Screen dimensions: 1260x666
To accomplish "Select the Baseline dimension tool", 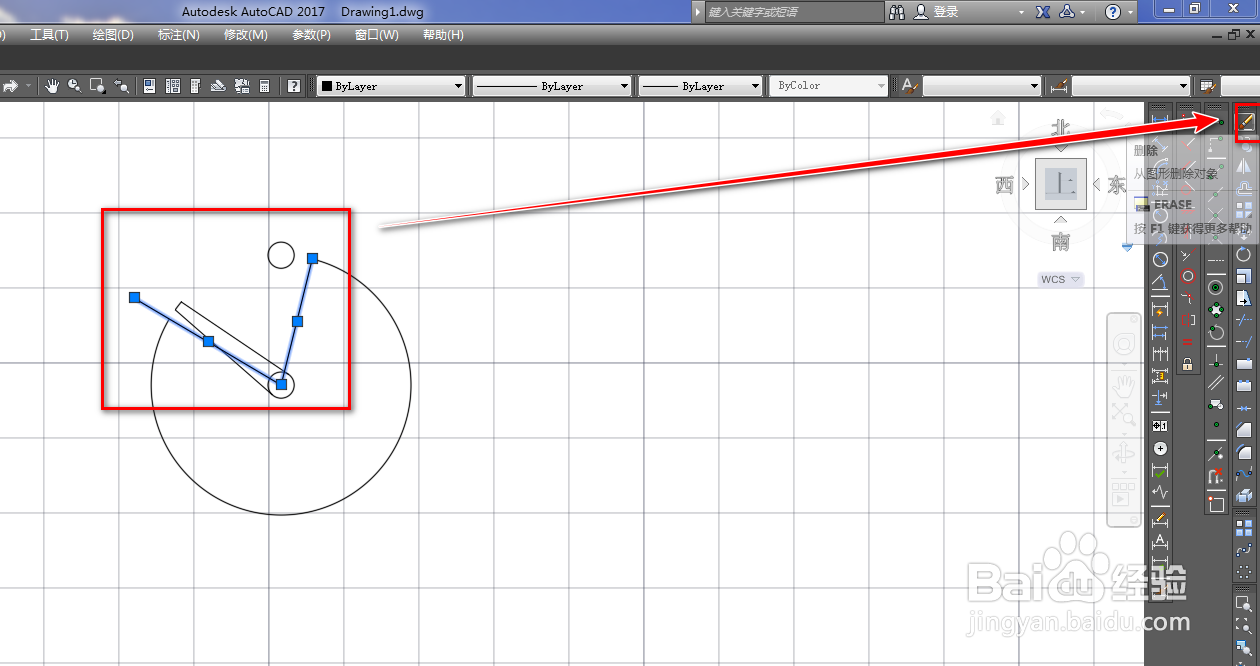I will (1160, 331).
